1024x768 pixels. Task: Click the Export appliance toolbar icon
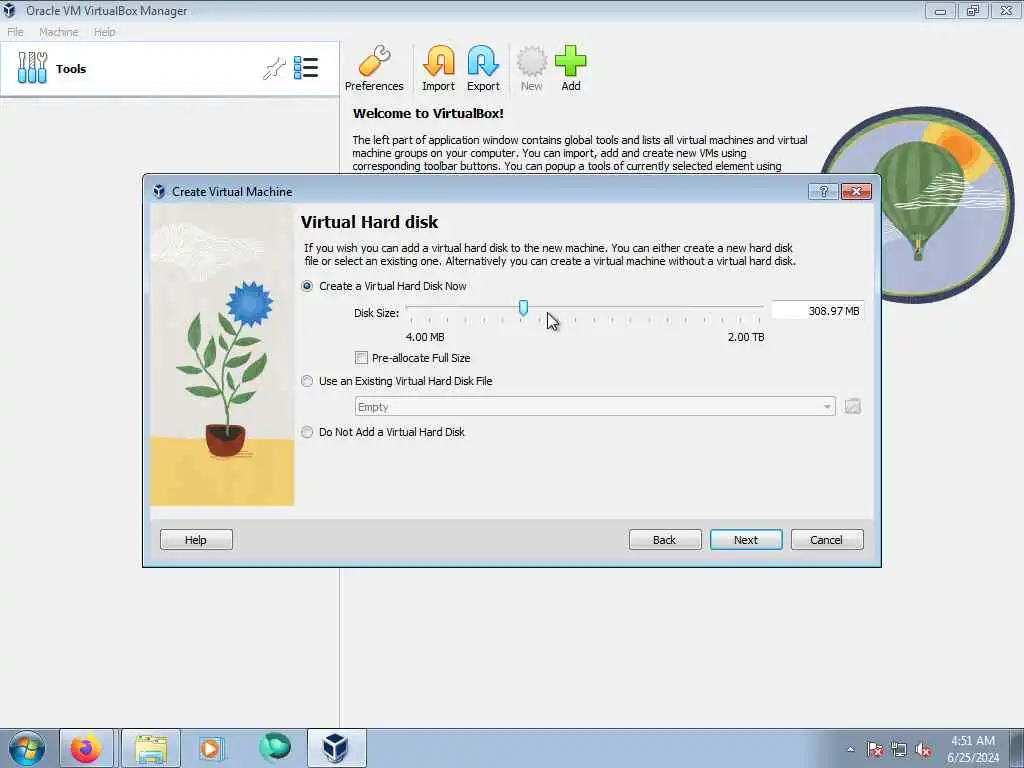[x=483, y=69]
